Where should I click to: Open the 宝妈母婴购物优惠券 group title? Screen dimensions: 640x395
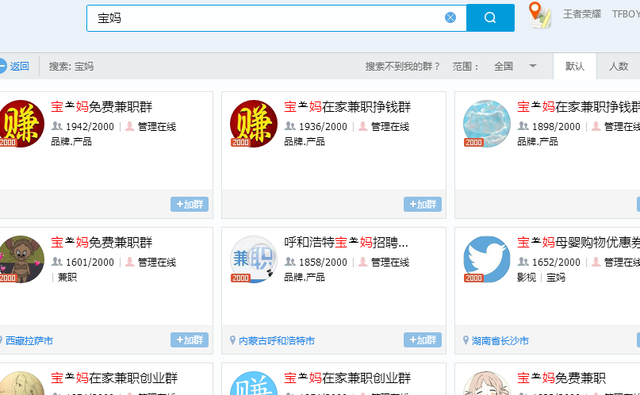578,242
